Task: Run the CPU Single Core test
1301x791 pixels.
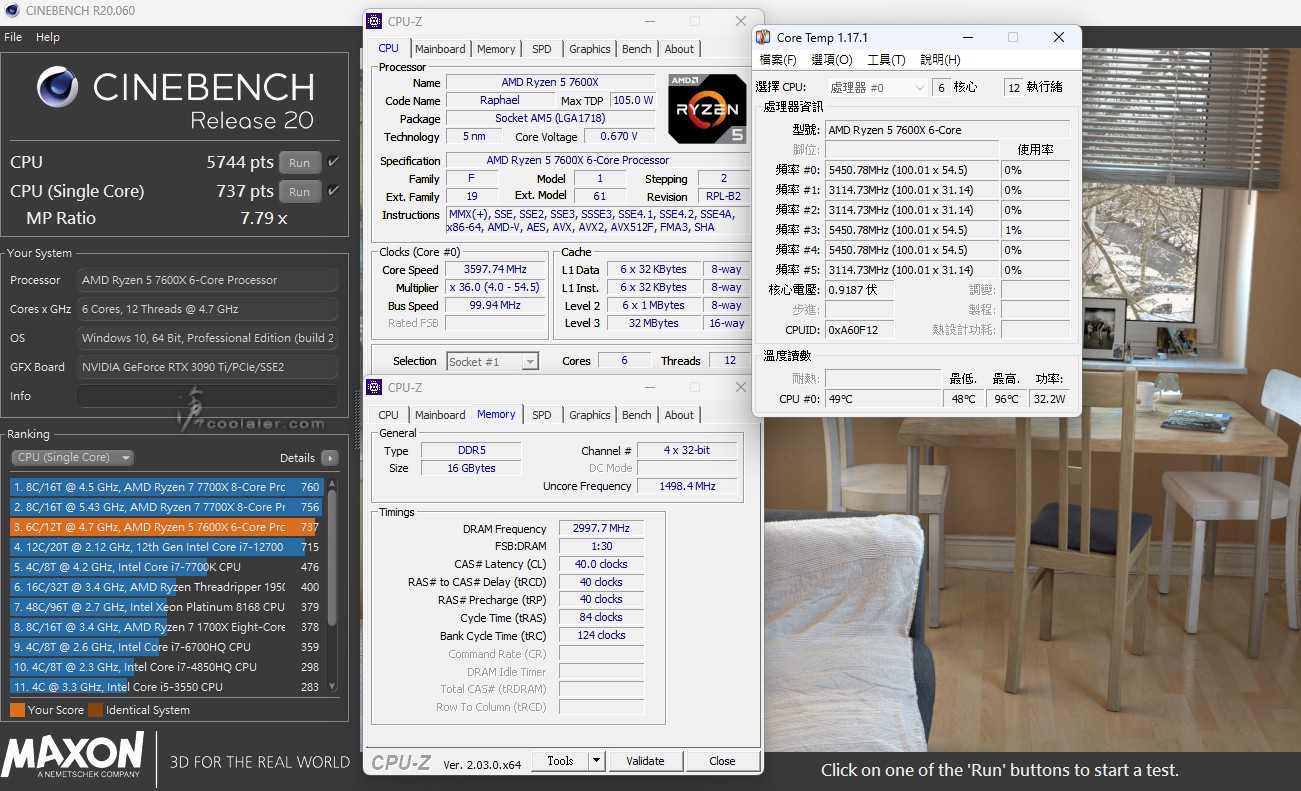Action: [x=300, y=191]
